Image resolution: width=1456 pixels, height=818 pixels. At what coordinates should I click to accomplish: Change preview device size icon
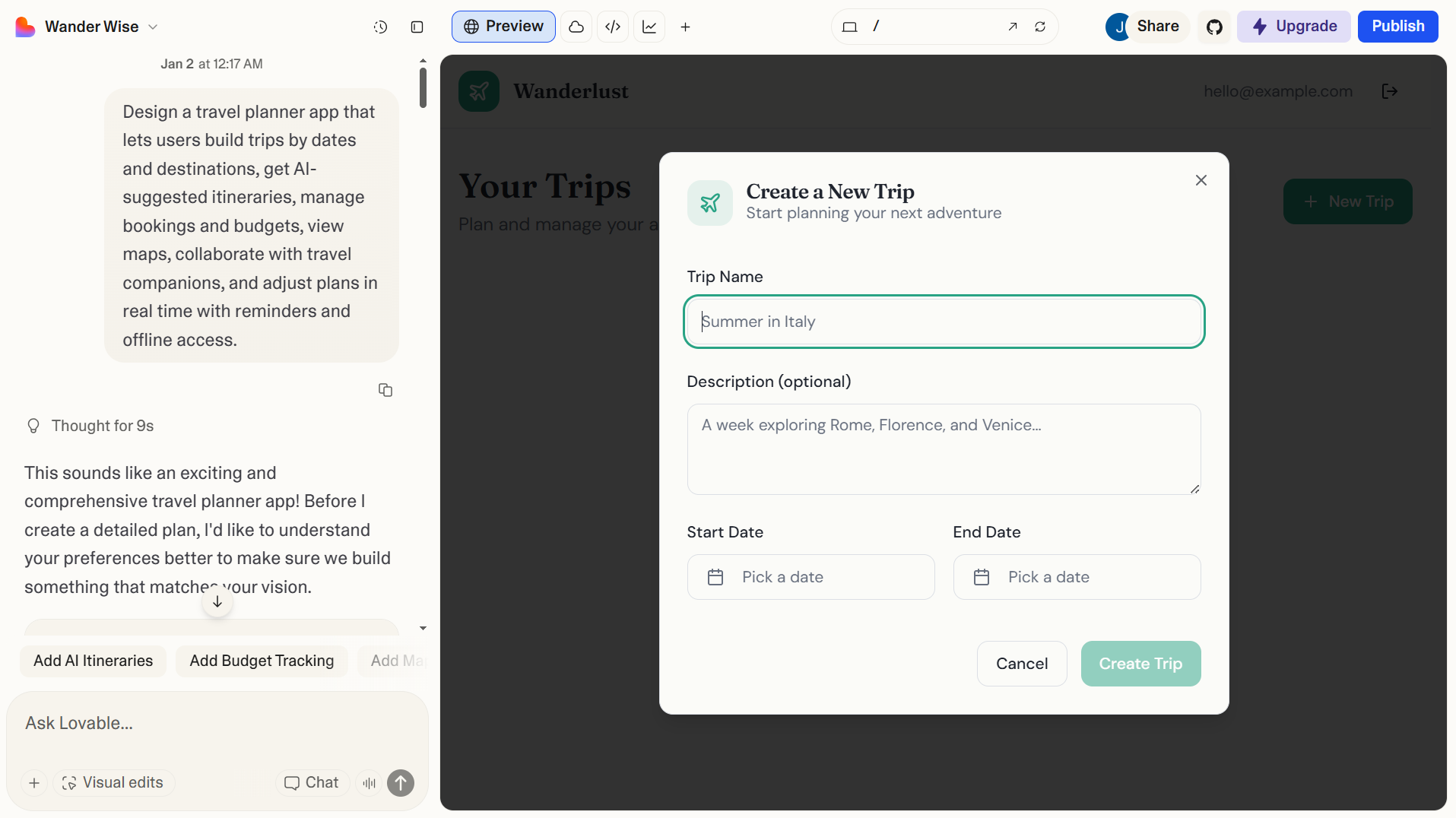tap(850, 27)
